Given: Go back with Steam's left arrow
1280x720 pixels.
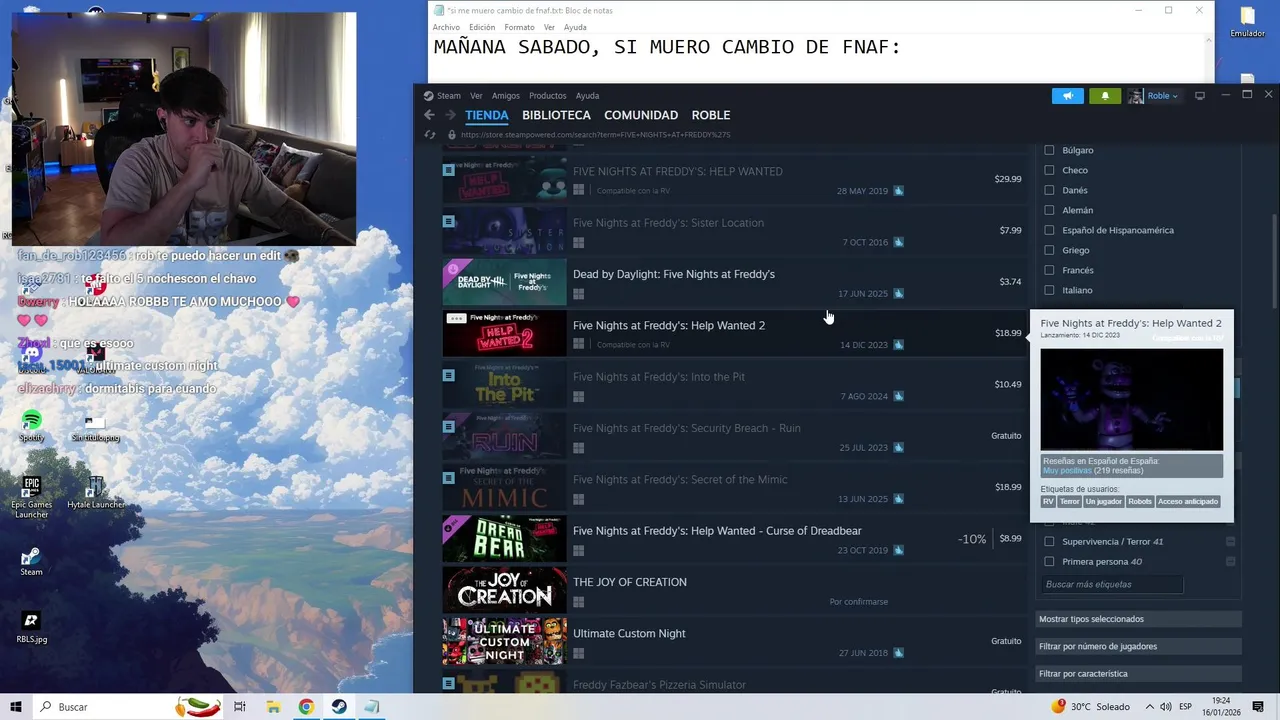Looking at the screenshot, I should click(430, 115).
